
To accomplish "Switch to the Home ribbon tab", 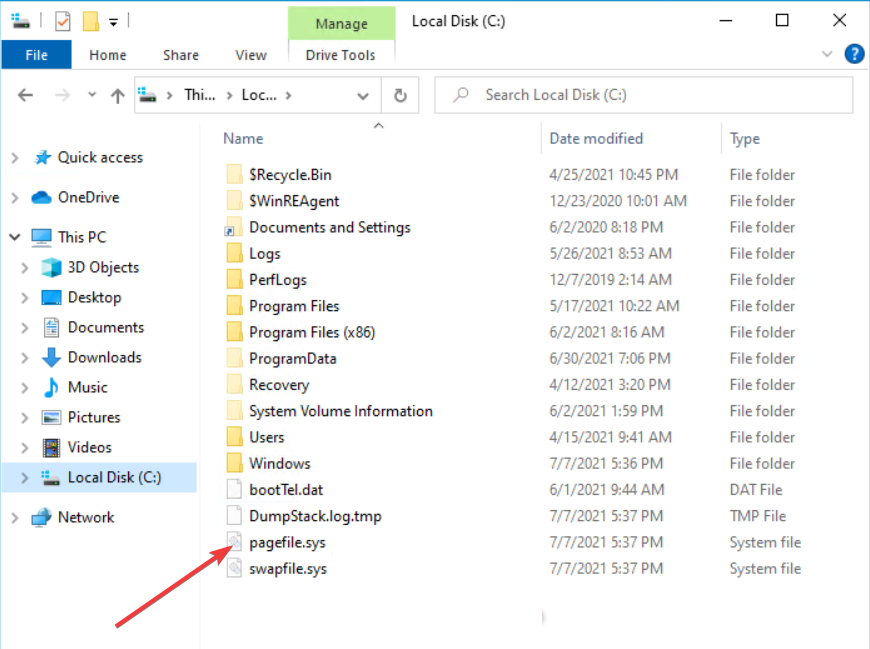I will coord(108,55).
